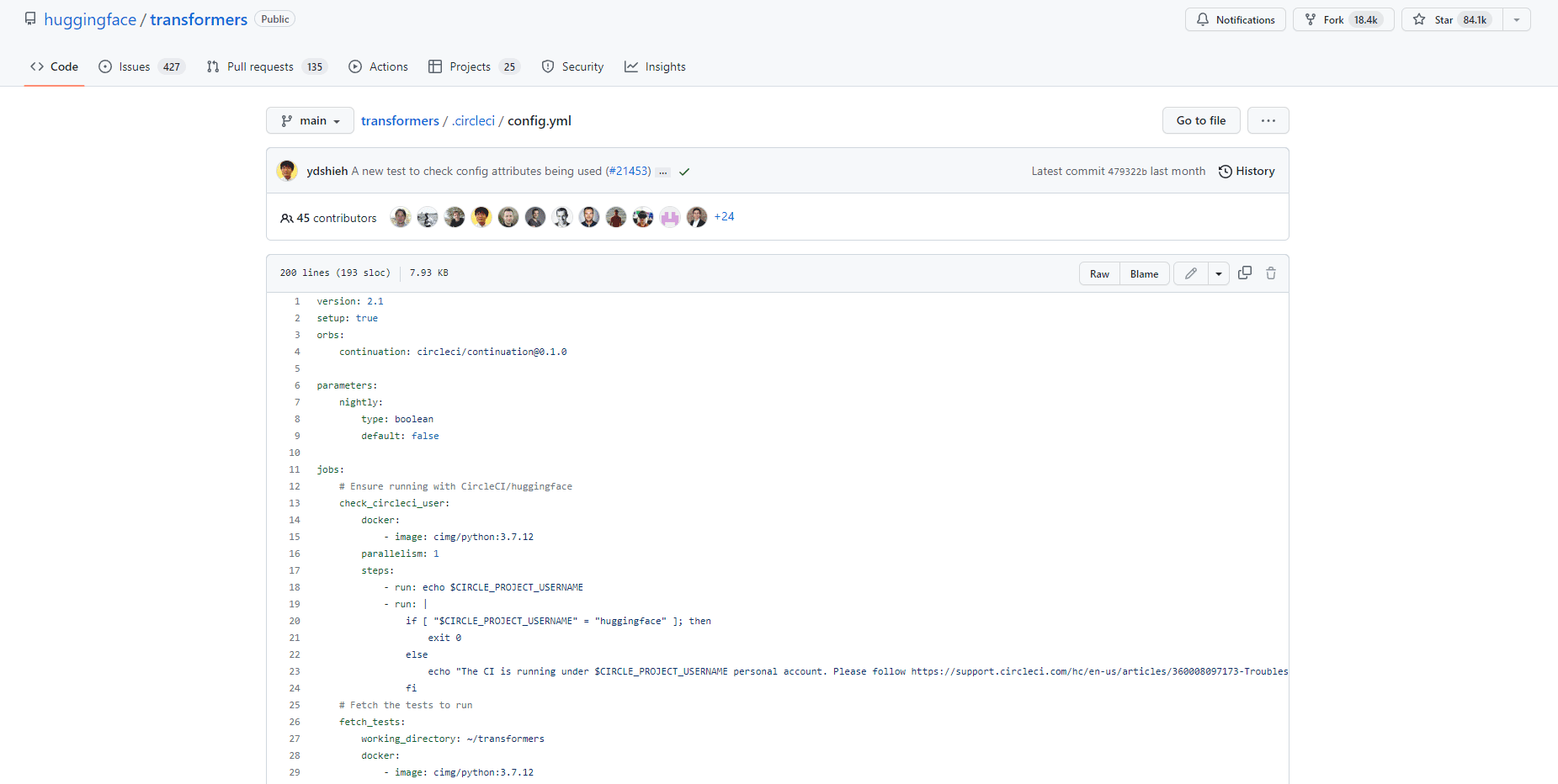Open the Issues tab
Screen dimensions: 1558x784
141,66
